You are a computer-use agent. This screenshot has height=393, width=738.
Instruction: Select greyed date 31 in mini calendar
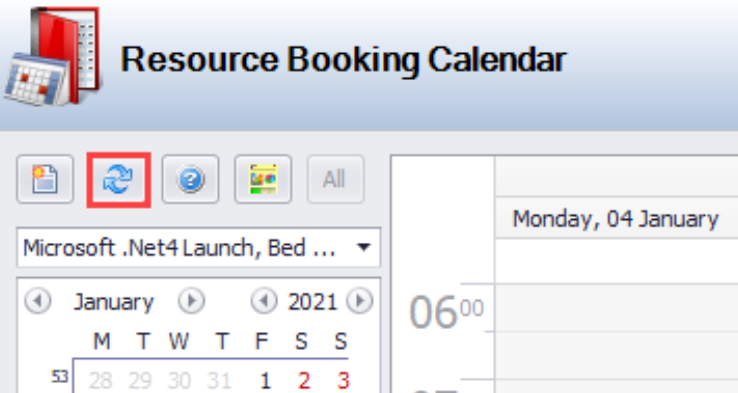[x=219, y=380]
